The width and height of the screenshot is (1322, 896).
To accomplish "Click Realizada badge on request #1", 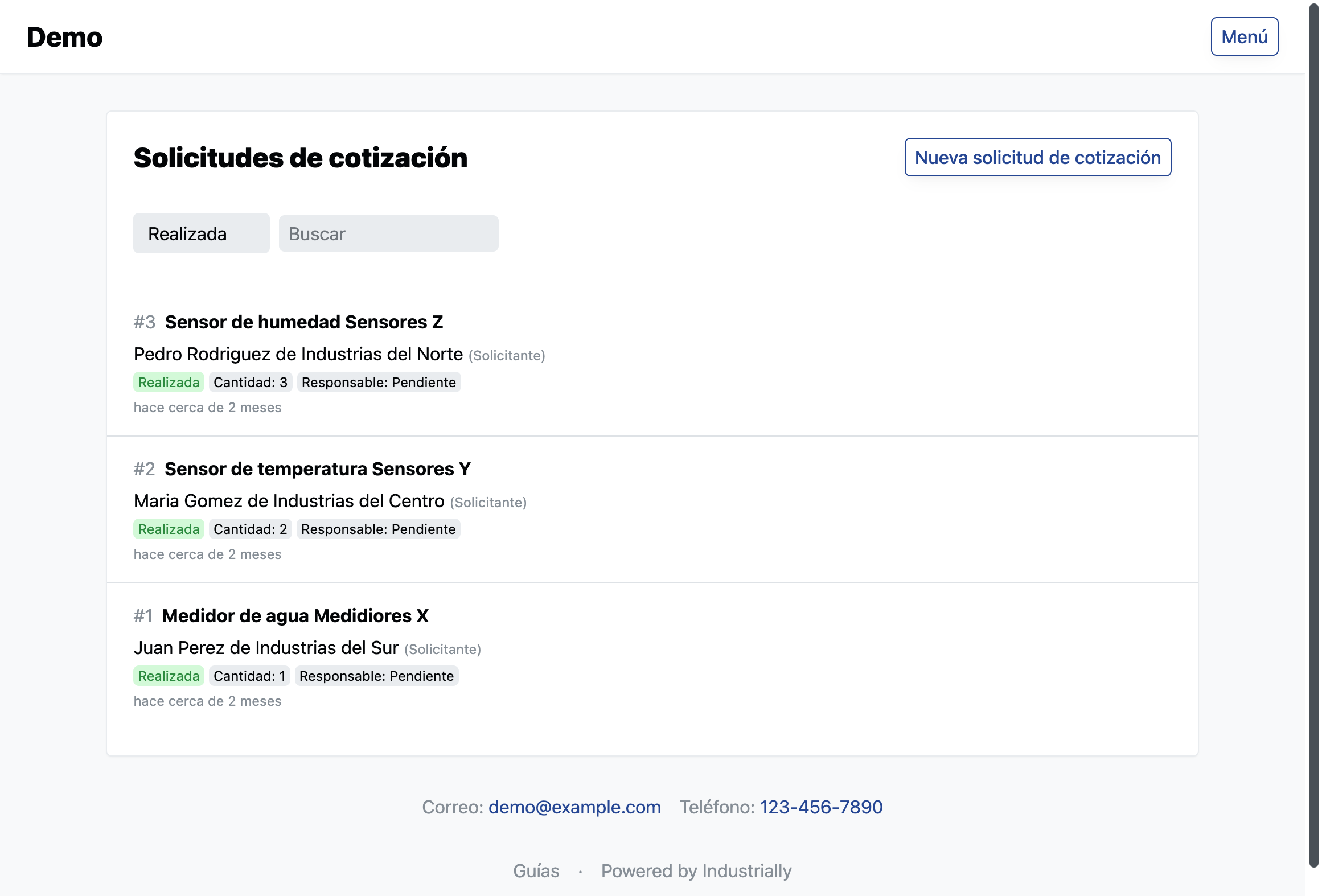I will coord(168,676).
